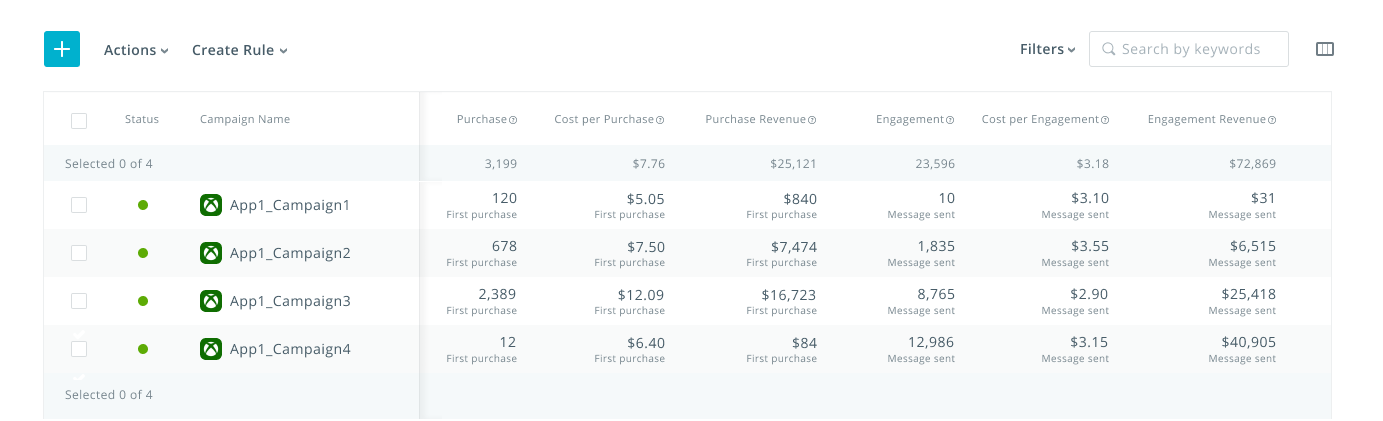Click the info icon beside Purchase header
Screen dimensions: 1383x421
pyautogui.click(x=513, y=120)
